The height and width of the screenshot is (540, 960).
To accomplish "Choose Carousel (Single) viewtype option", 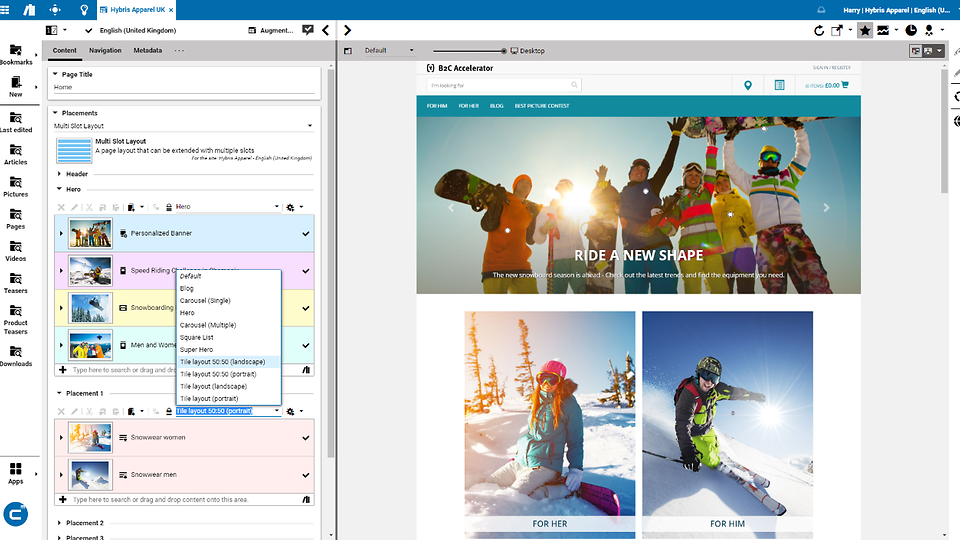I will pyautogui.click(x=229, y=301).
